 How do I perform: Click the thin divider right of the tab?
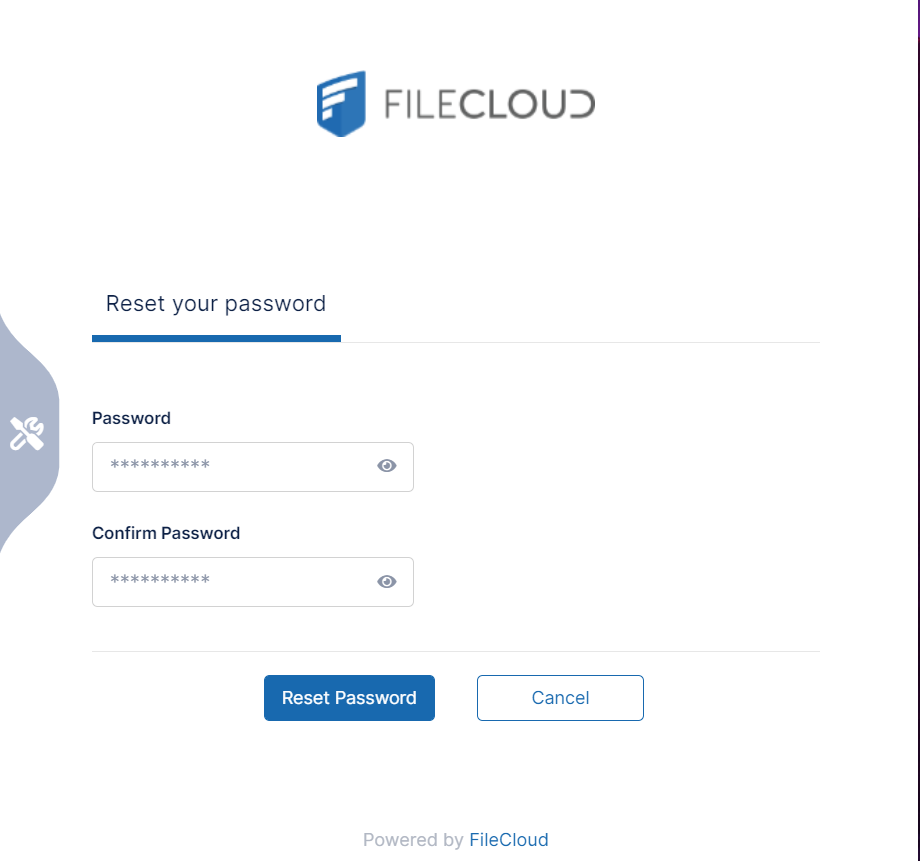580,342
